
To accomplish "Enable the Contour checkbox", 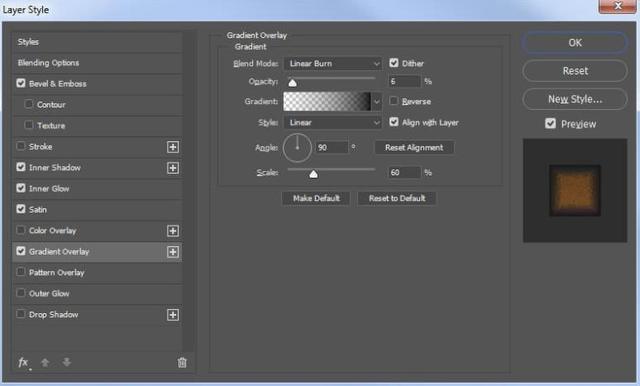I will [29, 104].
